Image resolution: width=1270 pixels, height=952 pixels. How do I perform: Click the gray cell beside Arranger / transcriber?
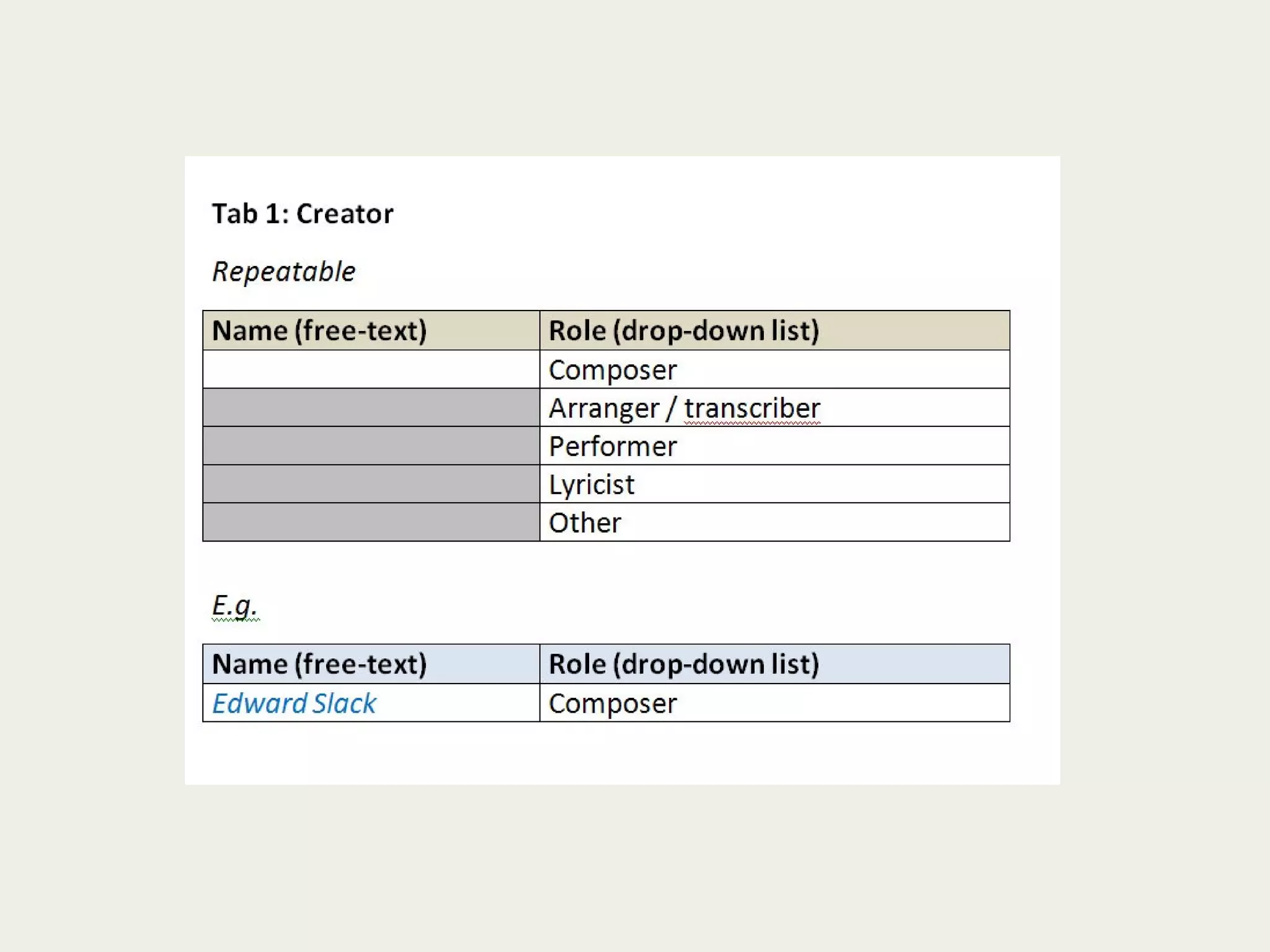pyautogui.click(x=371, y=408)
